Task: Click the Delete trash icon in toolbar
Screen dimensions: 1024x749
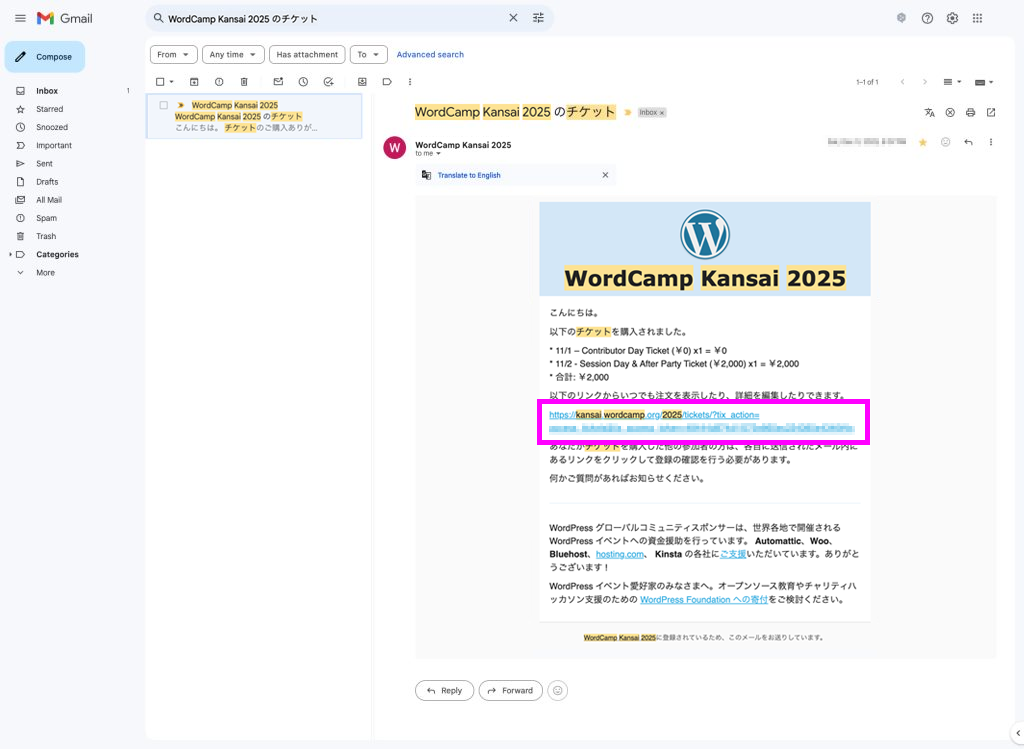Action: tap(244, 82)
